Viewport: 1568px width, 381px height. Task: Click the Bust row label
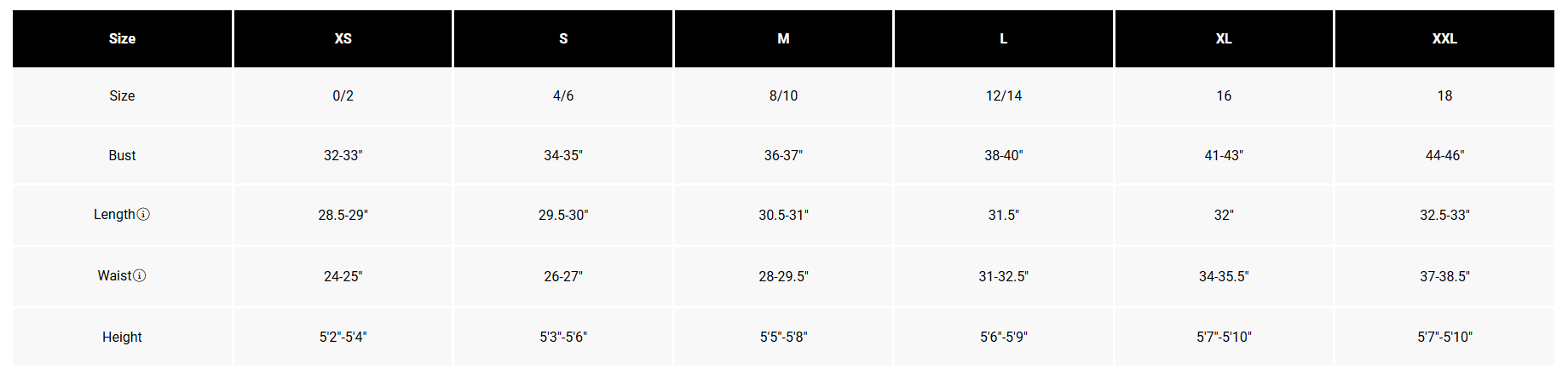122,155
